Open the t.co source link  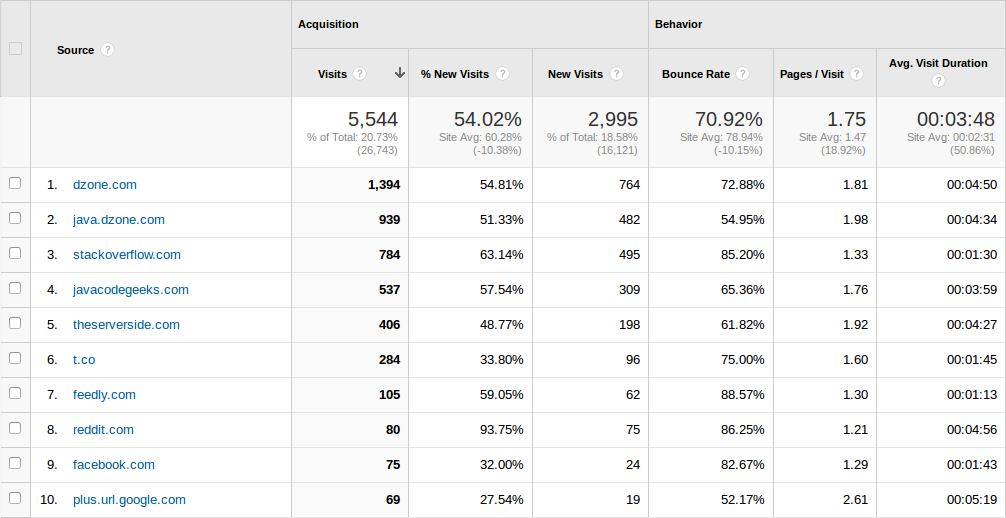pyautogui.click(x=84, y=359)
